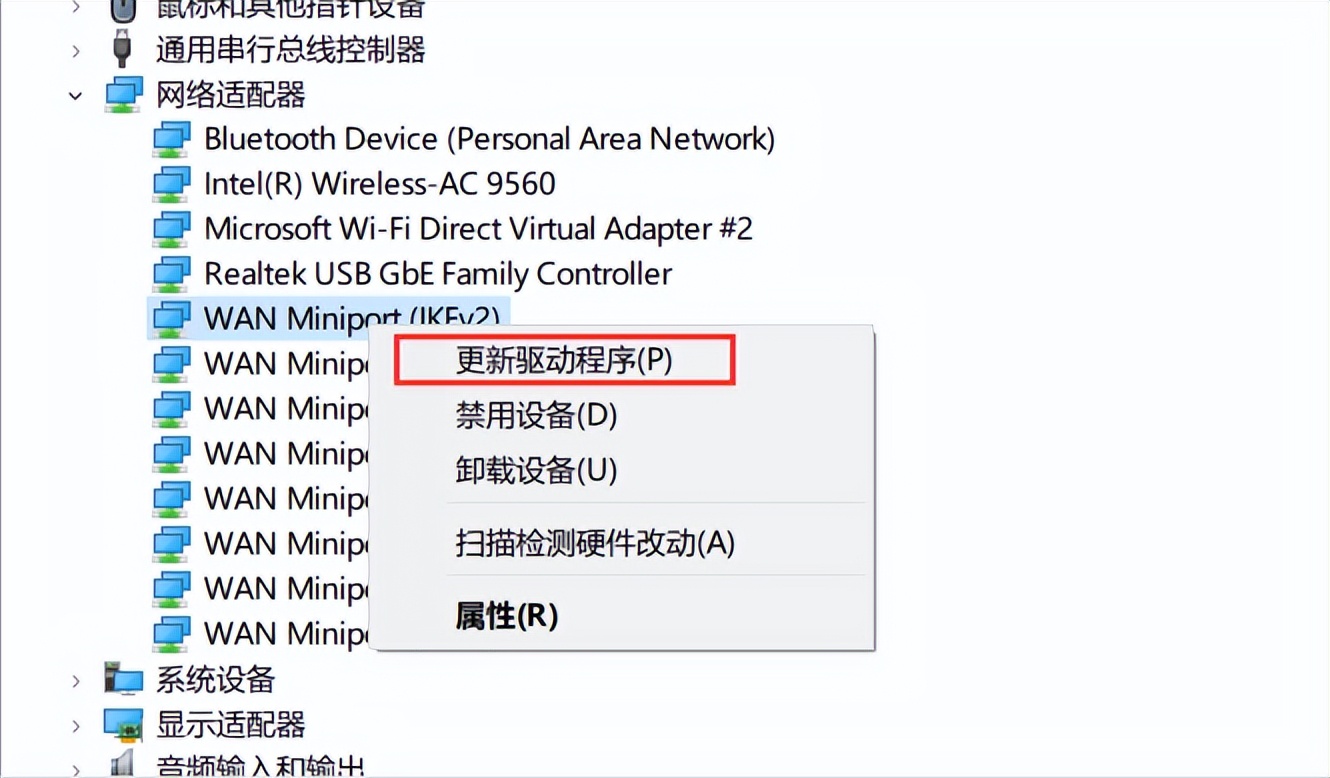This screenshot has width=1330, height=778.
Task: Expand the 通用串行总线控制器 node
Action: pyautogui.click(x=75, y=50)
